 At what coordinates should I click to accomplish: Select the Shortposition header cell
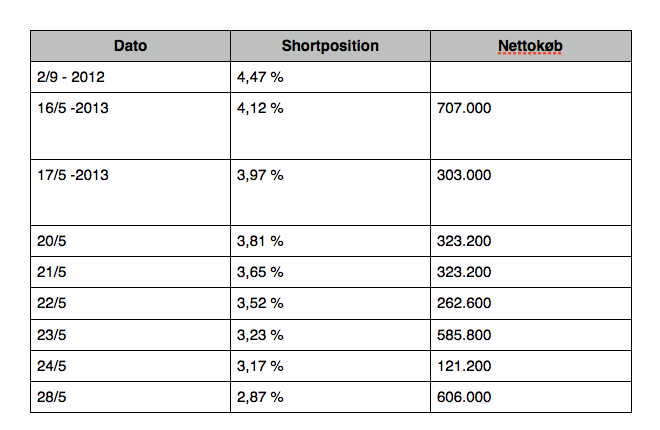[x=330, y=46]
